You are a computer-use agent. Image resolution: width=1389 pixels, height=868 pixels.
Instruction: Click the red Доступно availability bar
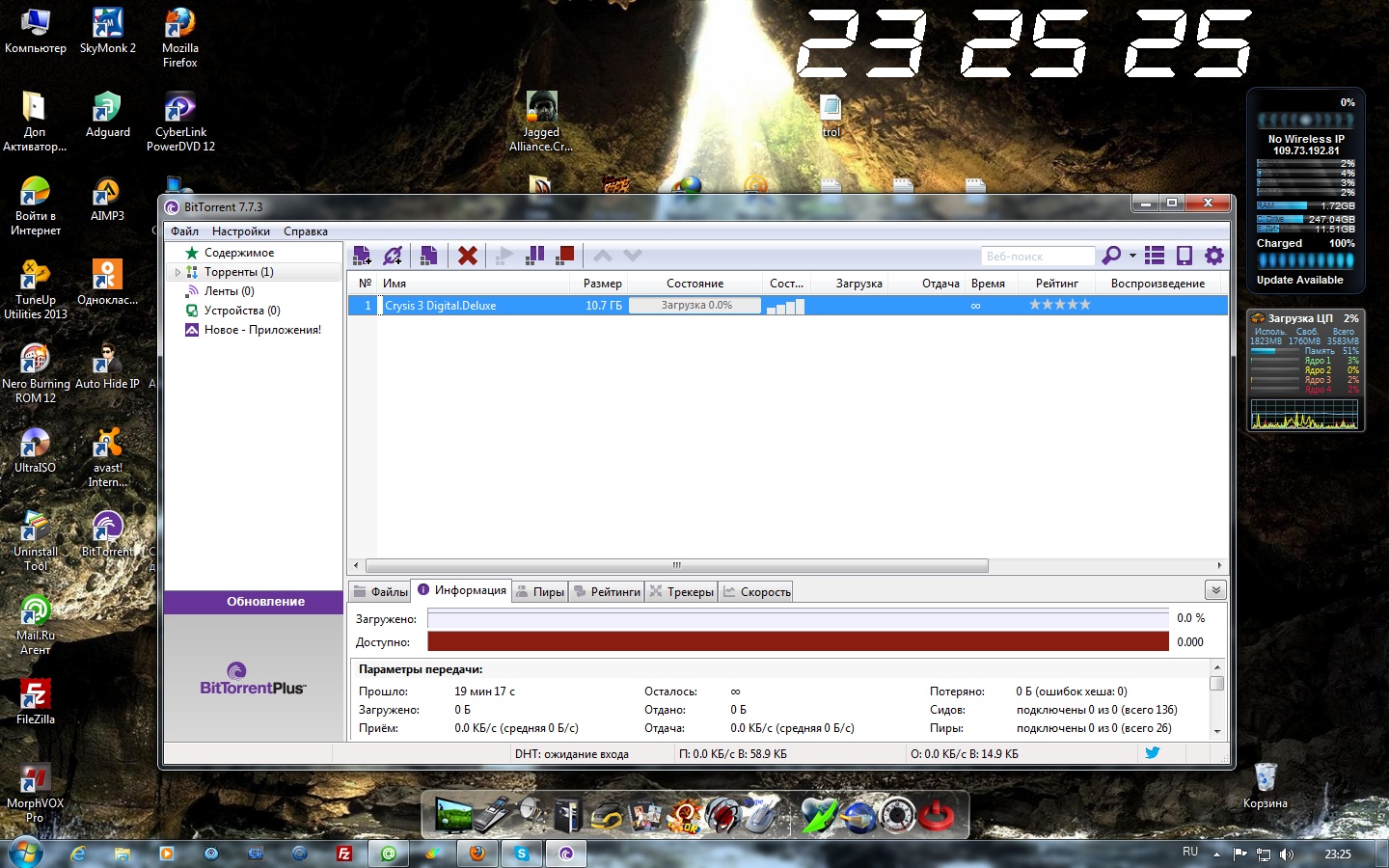[798, 641]
